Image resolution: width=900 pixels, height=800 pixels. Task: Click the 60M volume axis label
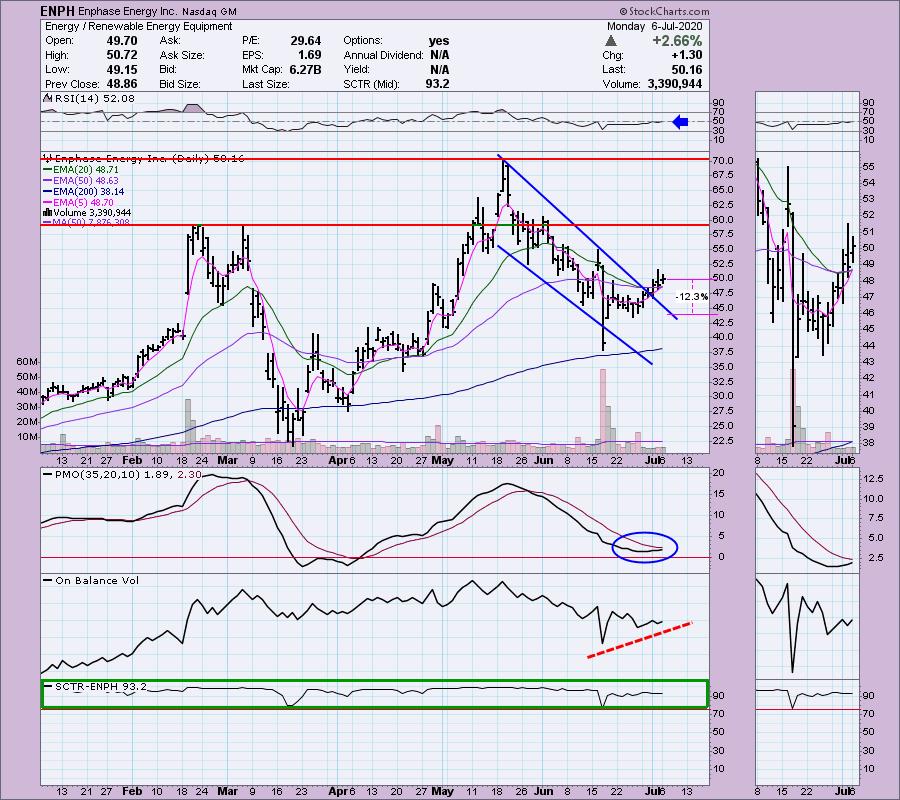[27, 362]
